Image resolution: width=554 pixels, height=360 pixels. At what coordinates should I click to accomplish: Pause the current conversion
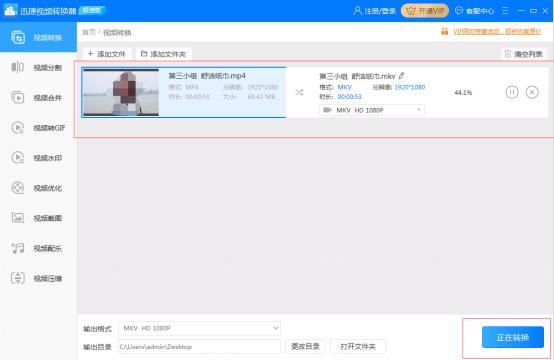click(x=512, y=92)
